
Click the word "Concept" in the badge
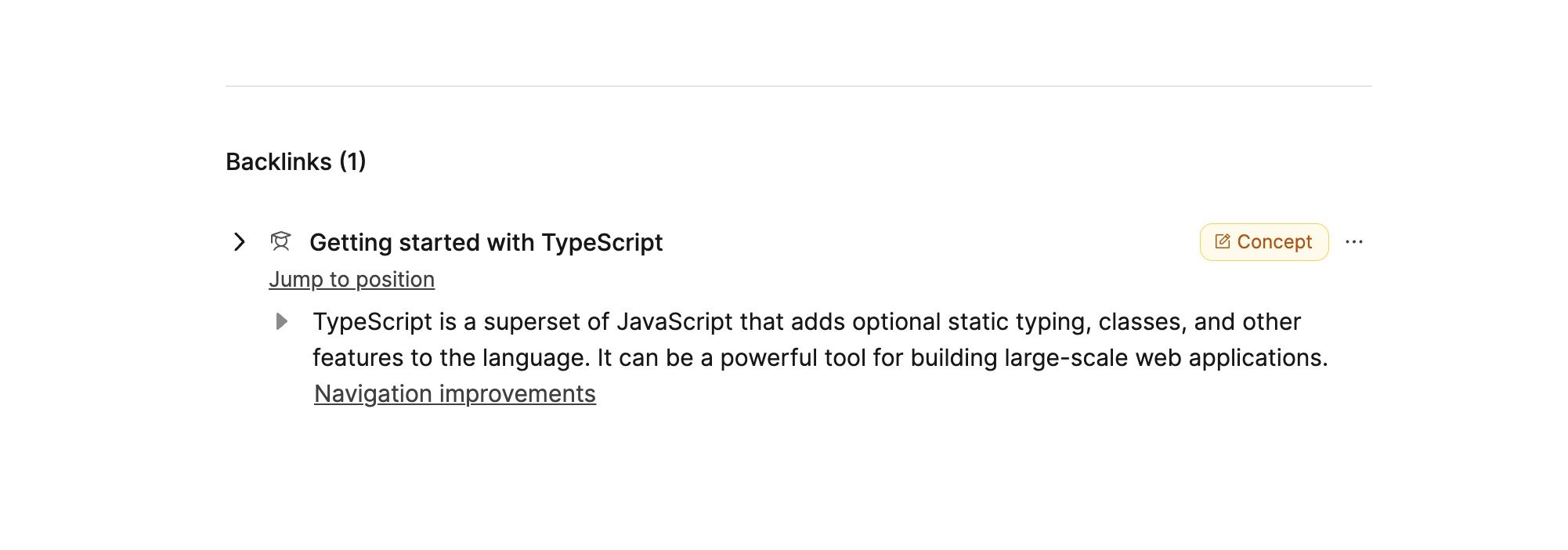pos(1274,242)
